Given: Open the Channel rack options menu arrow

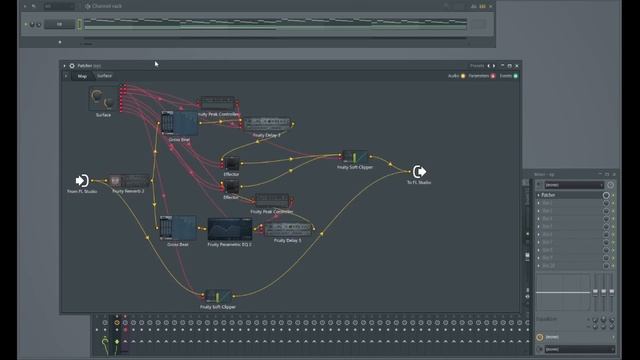Looking at the screenshot, I should pos(25,6).
